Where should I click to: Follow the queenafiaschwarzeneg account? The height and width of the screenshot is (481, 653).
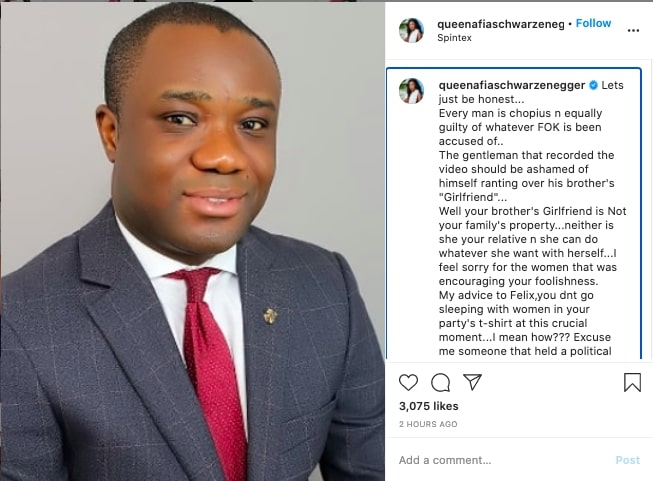pyautogui.click(x=593, y=23)
